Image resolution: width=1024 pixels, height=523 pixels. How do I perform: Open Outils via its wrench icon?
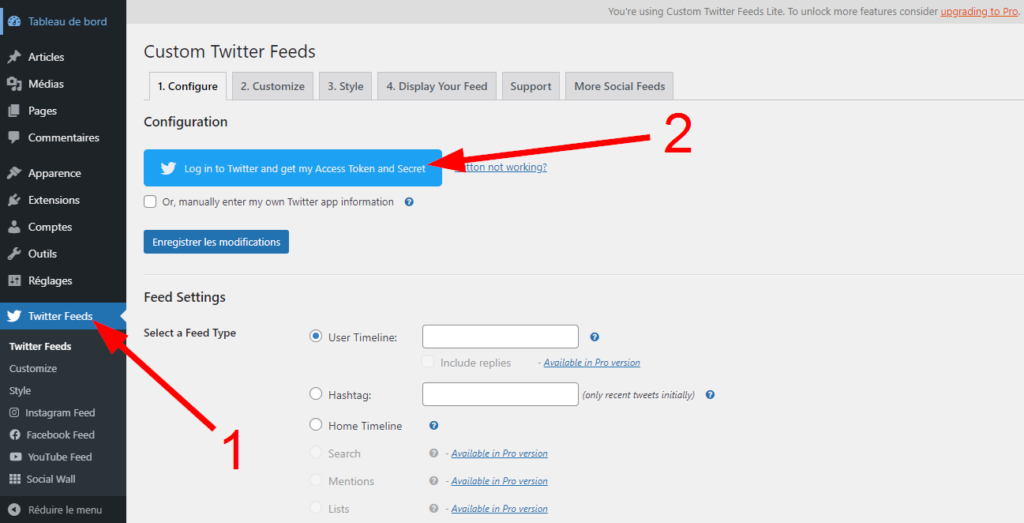[x=14, y=254]
